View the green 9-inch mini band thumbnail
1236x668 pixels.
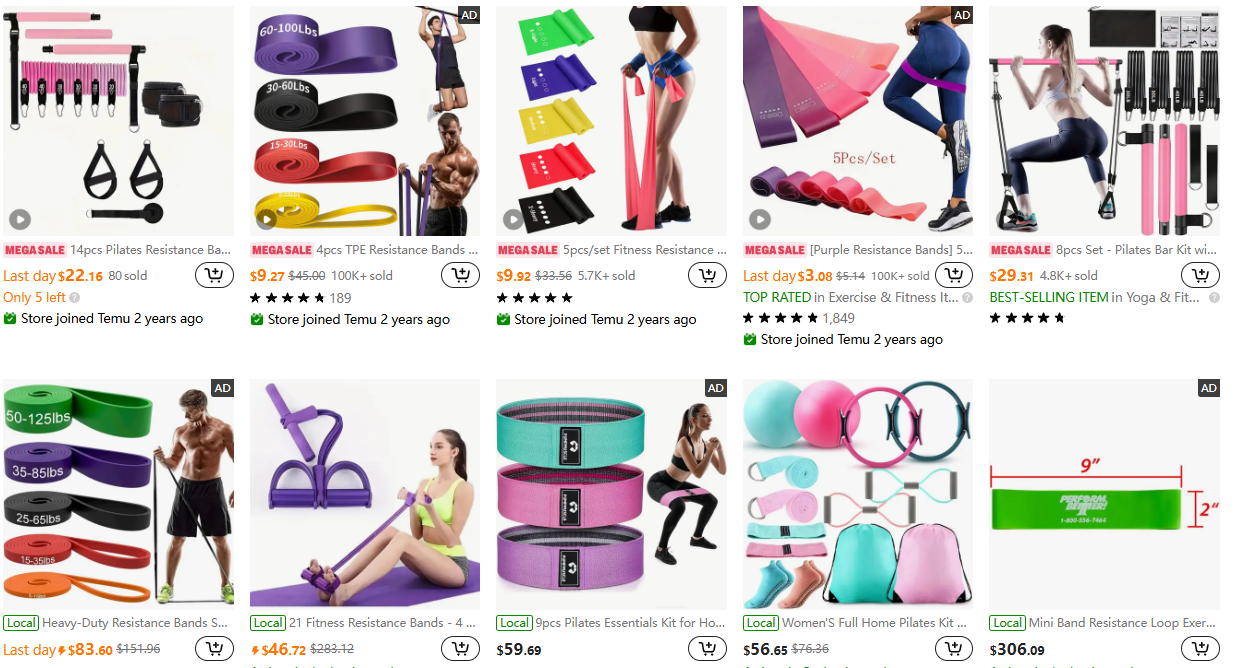[1104, 493]
